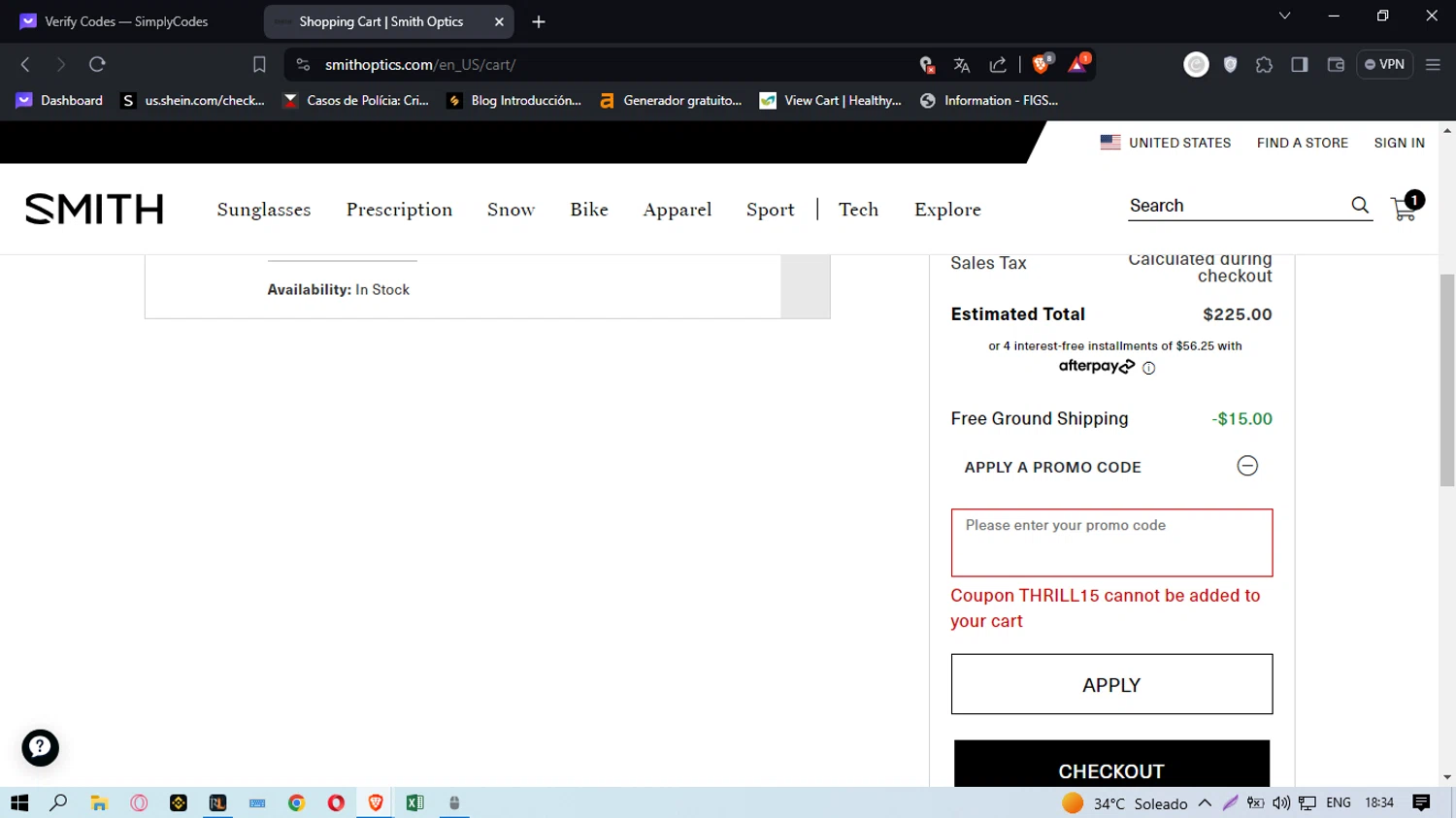Viewport: 1456px width, 818px height.
Task: Open the browser extensions puzzle icon
Action: click(1264, 65)
